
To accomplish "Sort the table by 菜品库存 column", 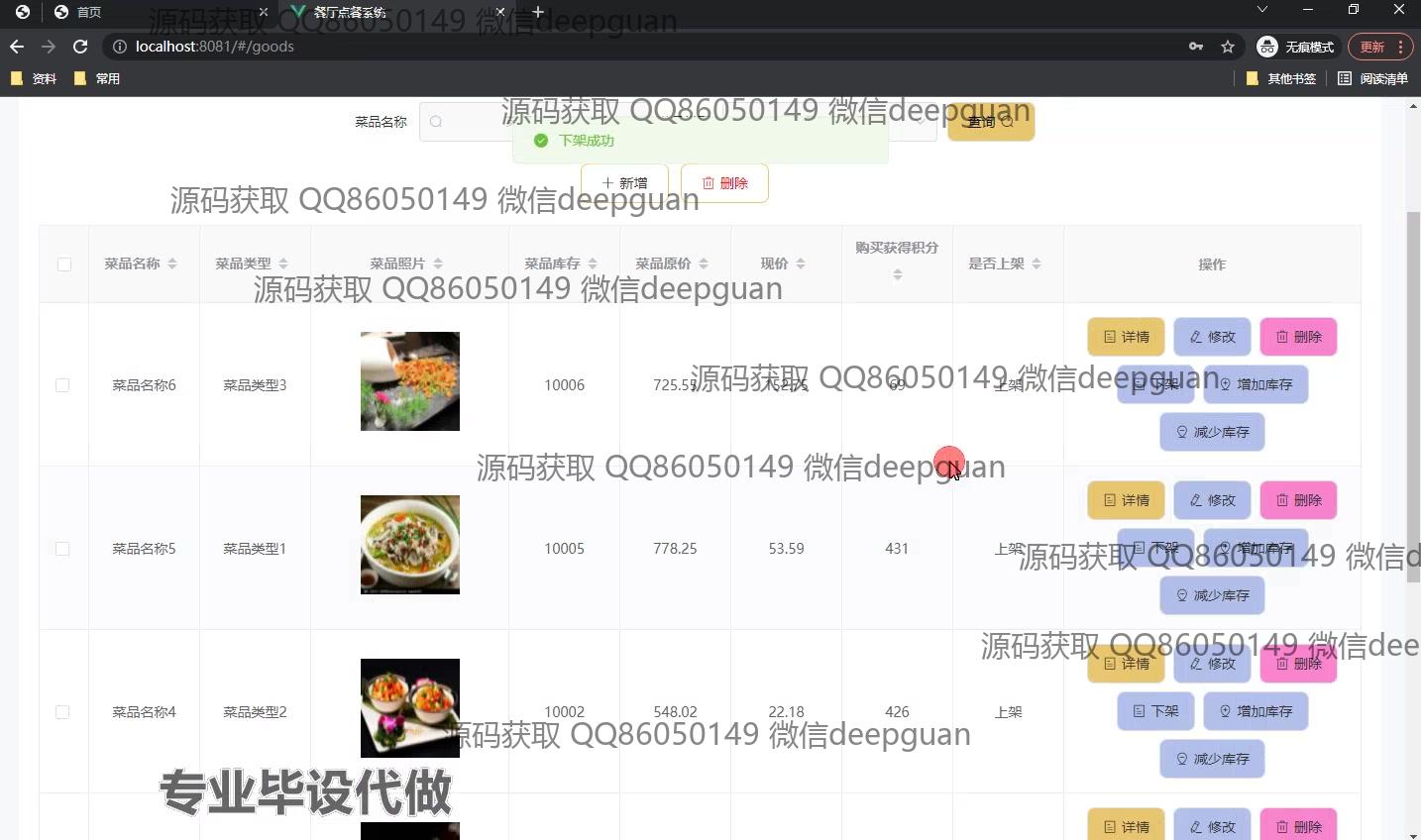I will tap(593, 263).
